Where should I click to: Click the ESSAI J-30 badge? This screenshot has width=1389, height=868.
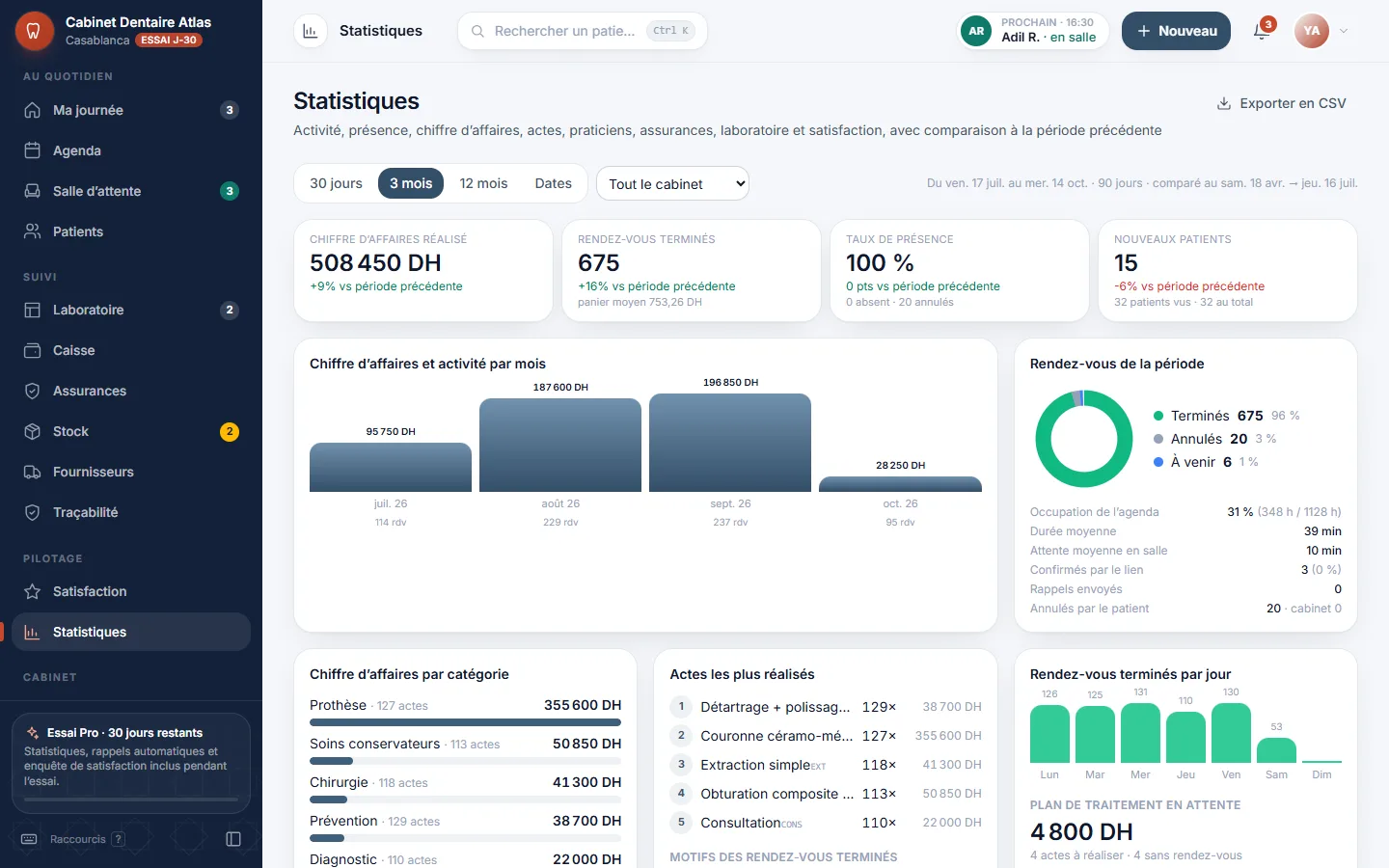pyautogui.click(x=169, y=41)
